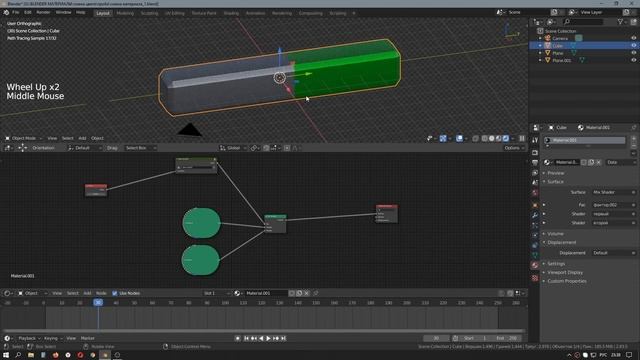
Task: Switch viewport to Solid shading icon
Action: [492, 138]
